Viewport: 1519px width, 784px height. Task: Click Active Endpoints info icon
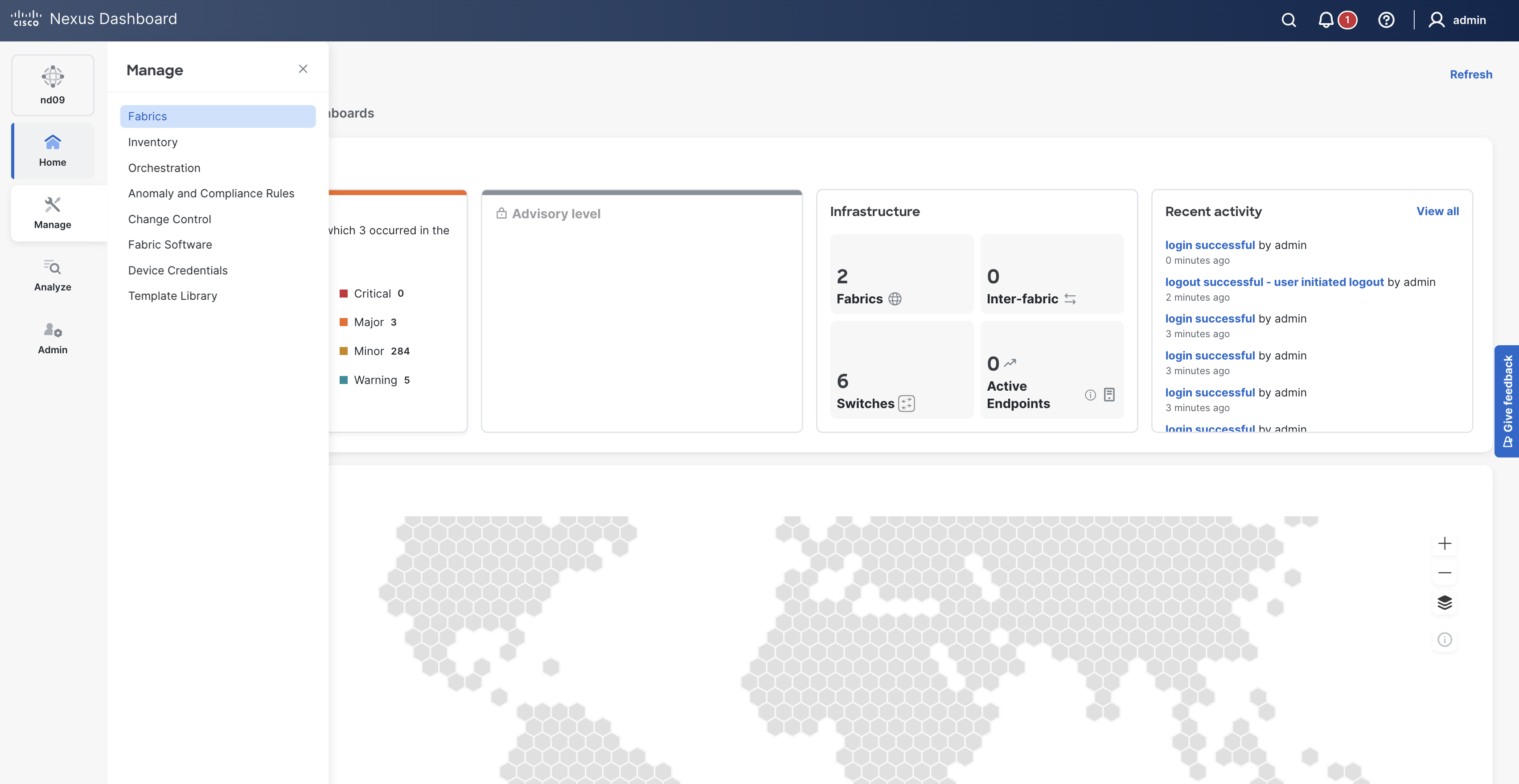1090,395
